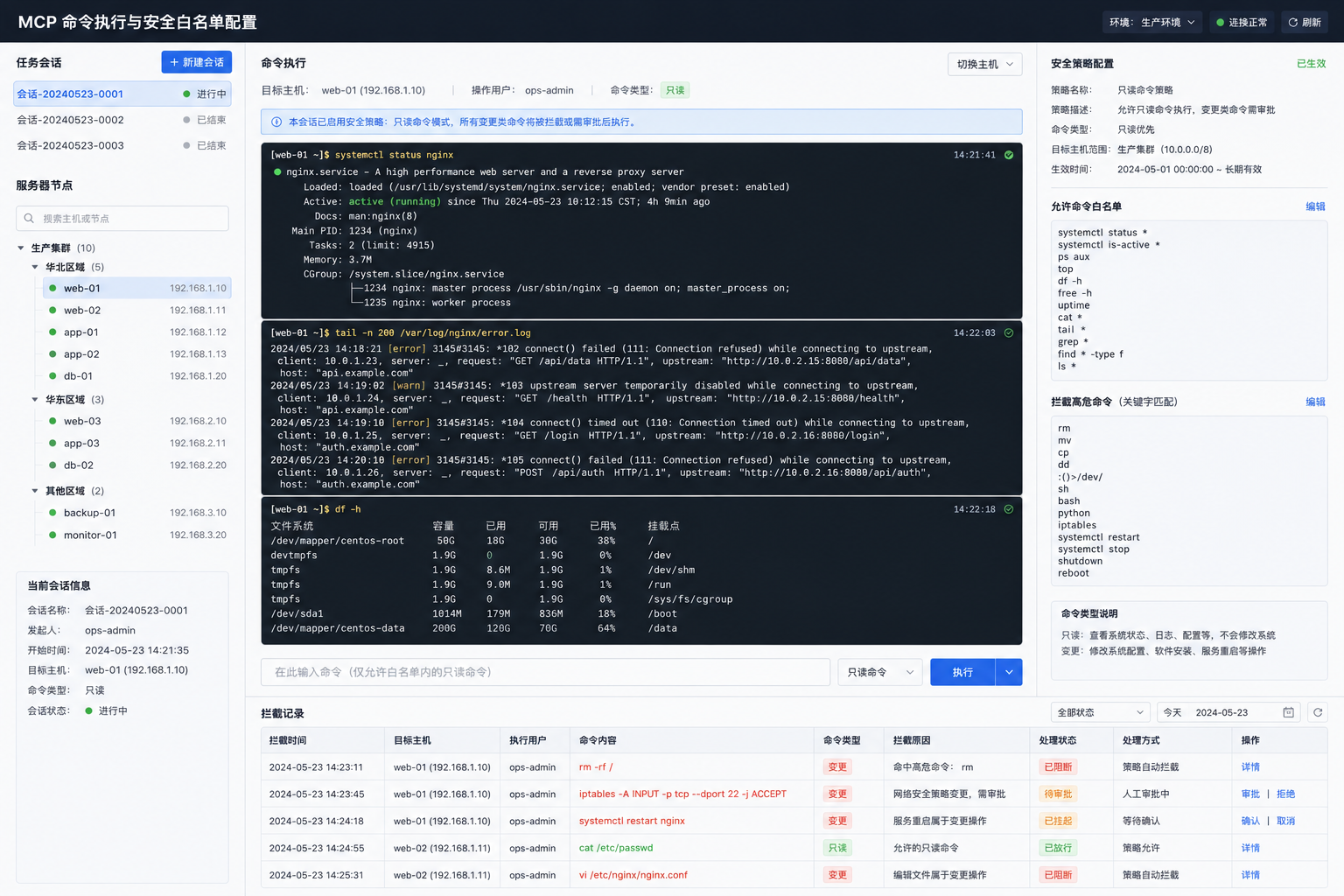1344x896 pixels.
Task: Click 取消 for systemctl restart nginx row
Action: [1285, 822]
